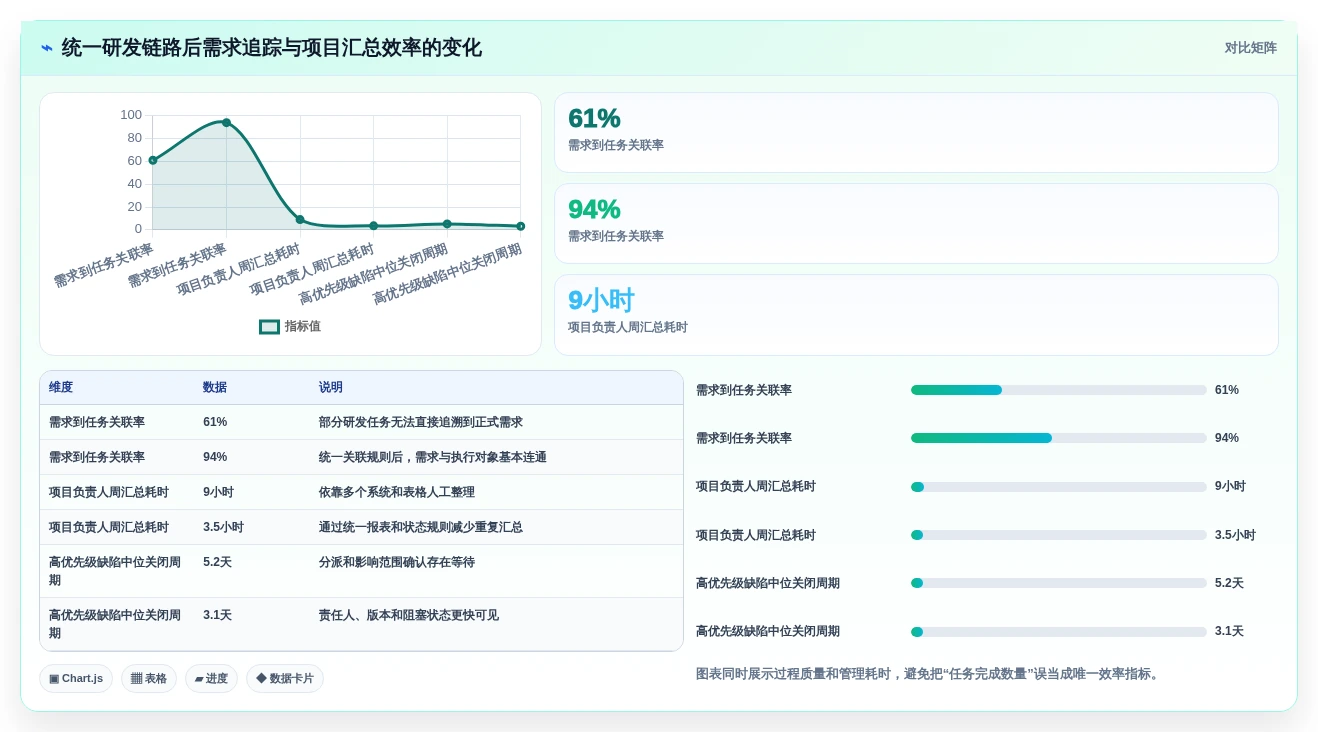This screenshot has height=732, width=1318.
Task: Open the 94% metric card
Action: (x=916, y=223)
